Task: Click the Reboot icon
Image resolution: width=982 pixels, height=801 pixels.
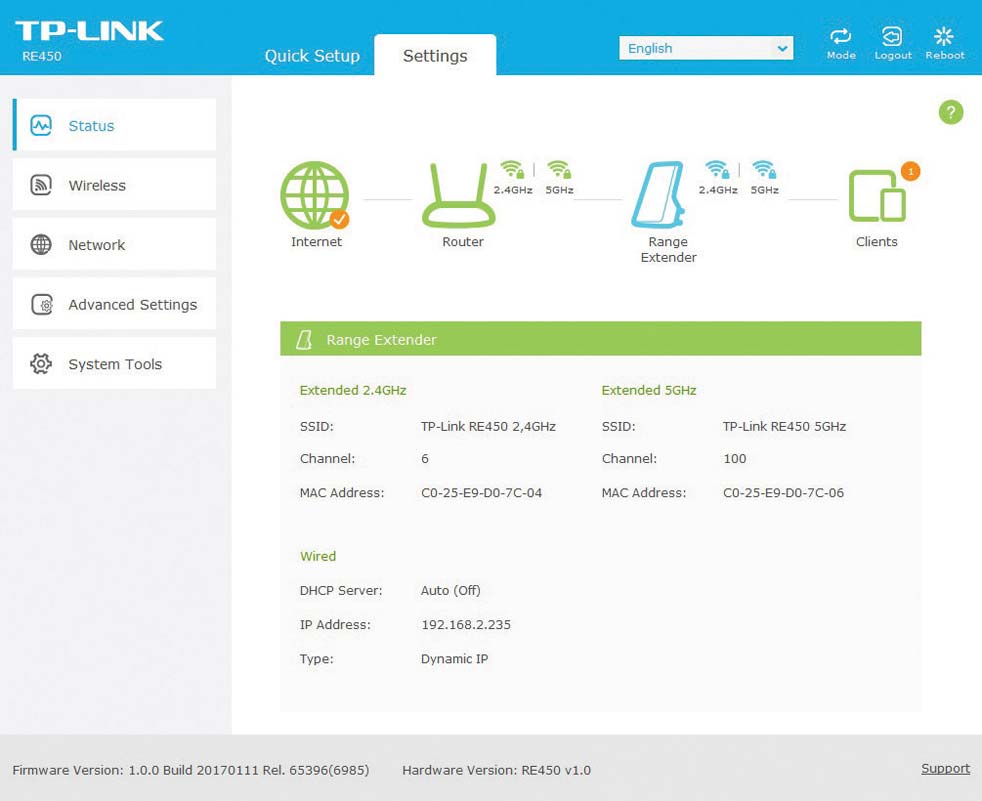Action: (x=944, y=36)
